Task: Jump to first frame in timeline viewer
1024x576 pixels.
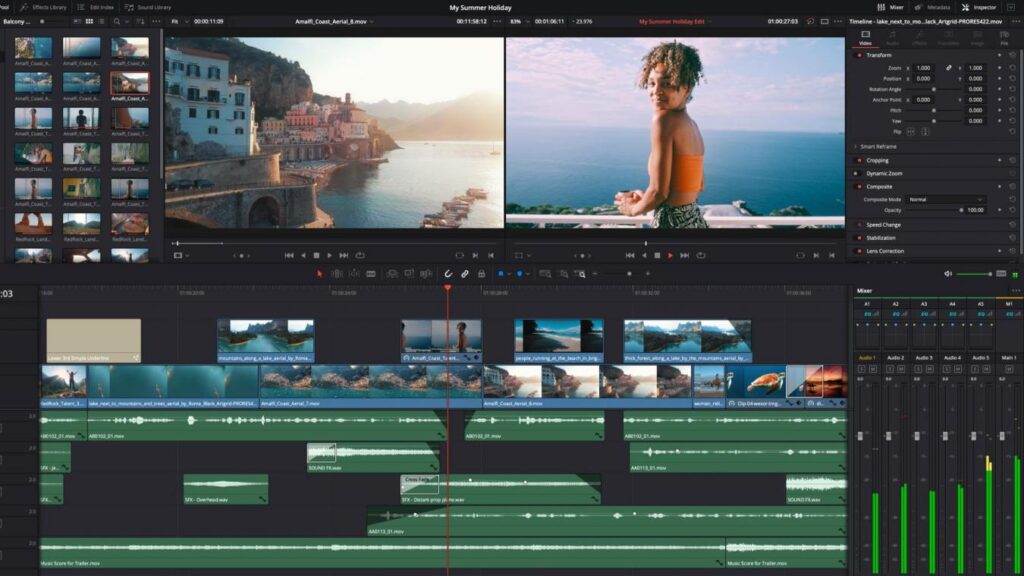Action: pos(630,255)
